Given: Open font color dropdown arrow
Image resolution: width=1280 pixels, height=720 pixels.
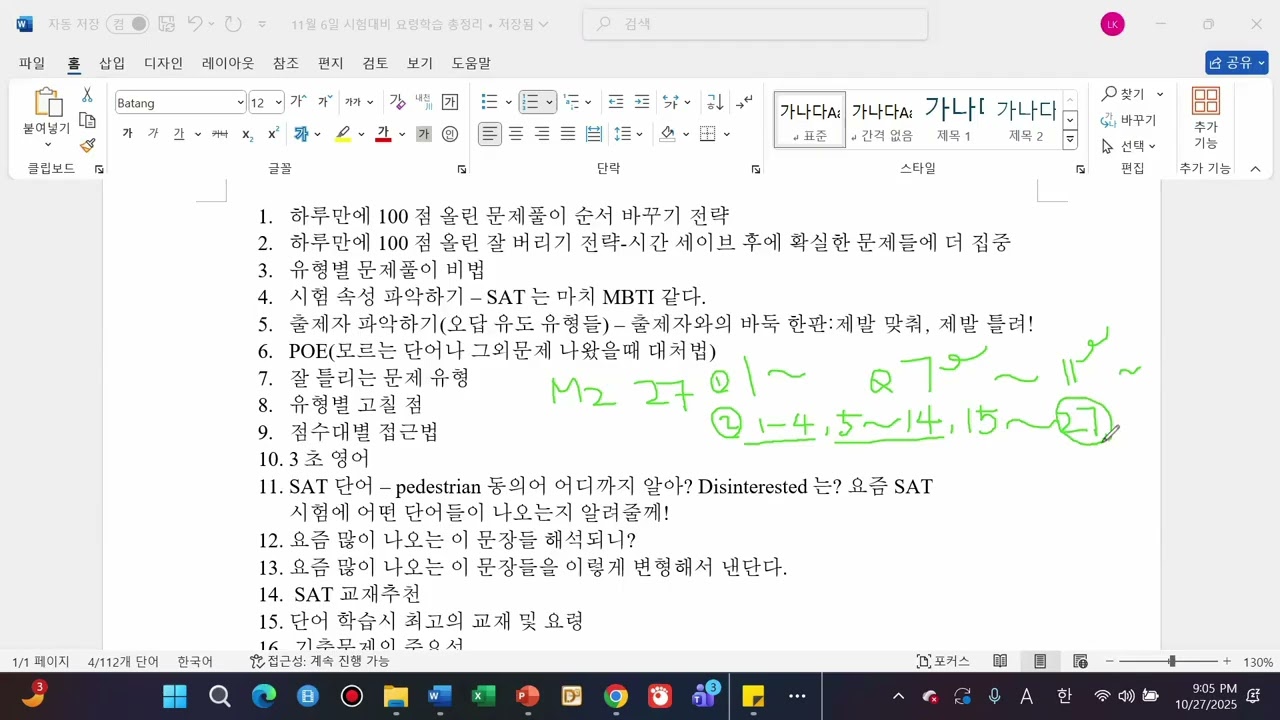Looking at the screenshot, I should (402, 134).
